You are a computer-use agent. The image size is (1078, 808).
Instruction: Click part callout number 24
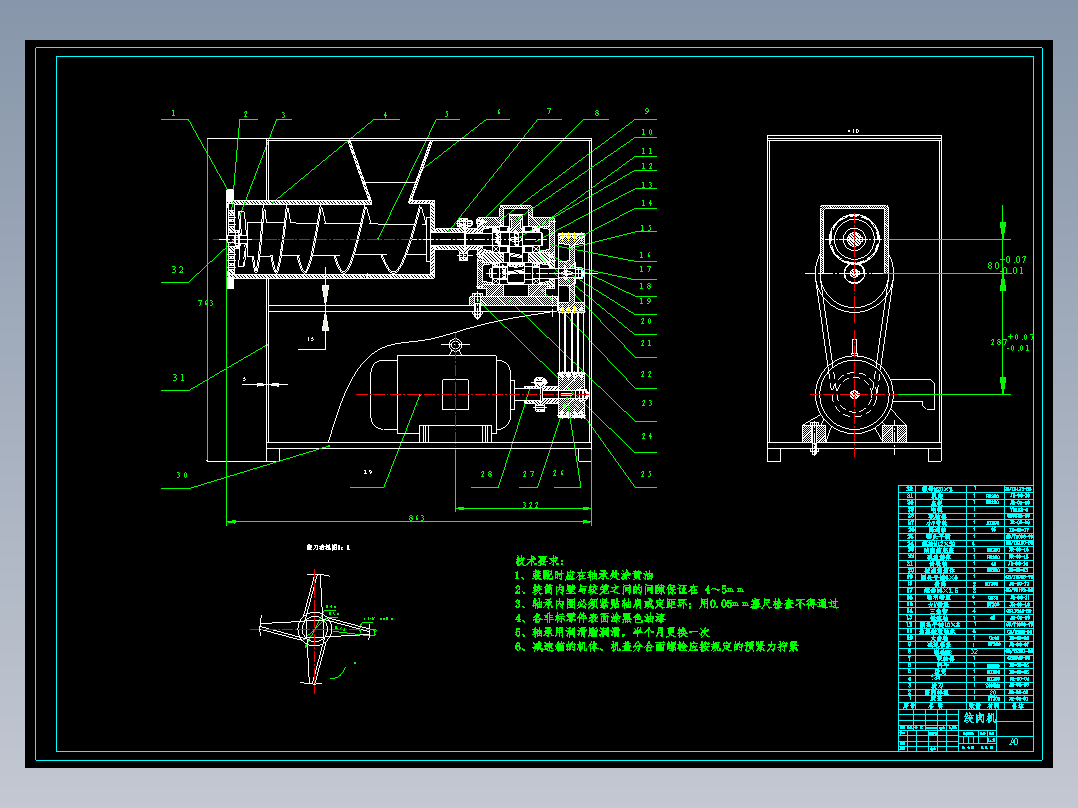coord(646,436)
